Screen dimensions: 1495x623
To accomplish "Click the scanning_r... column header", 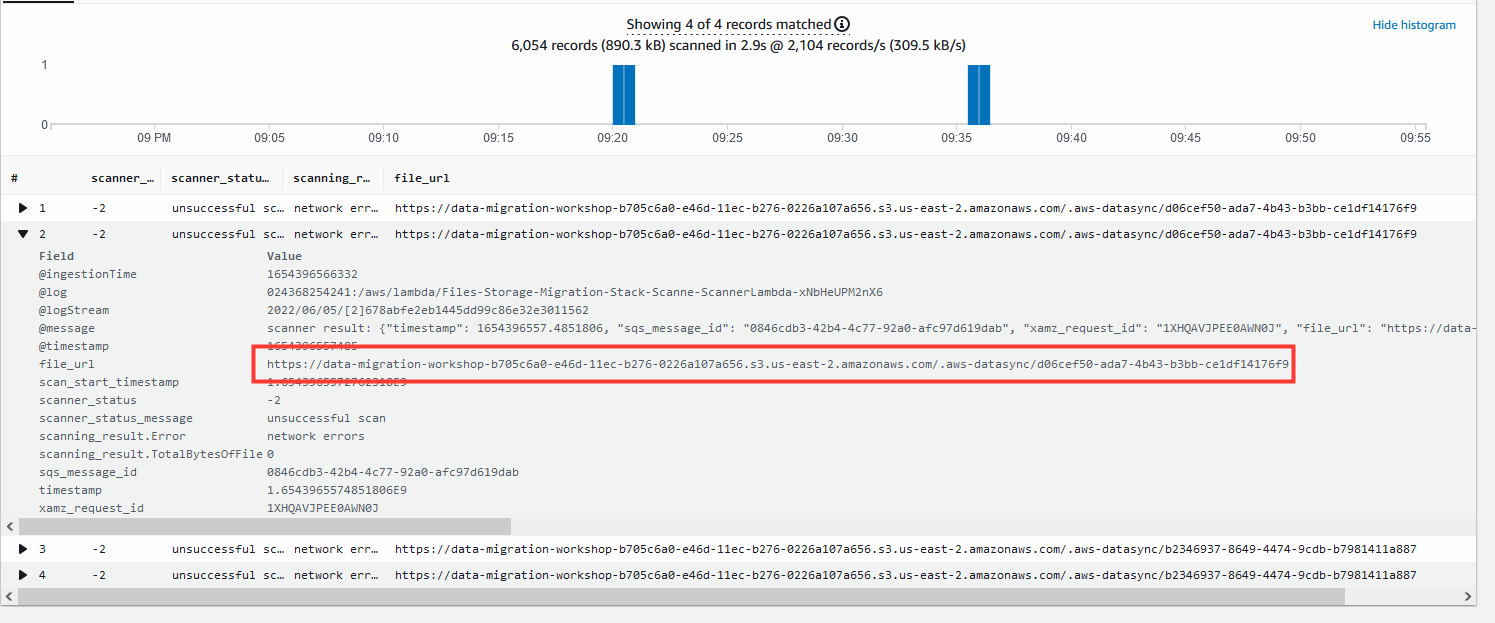I will [x=332, y=178].
